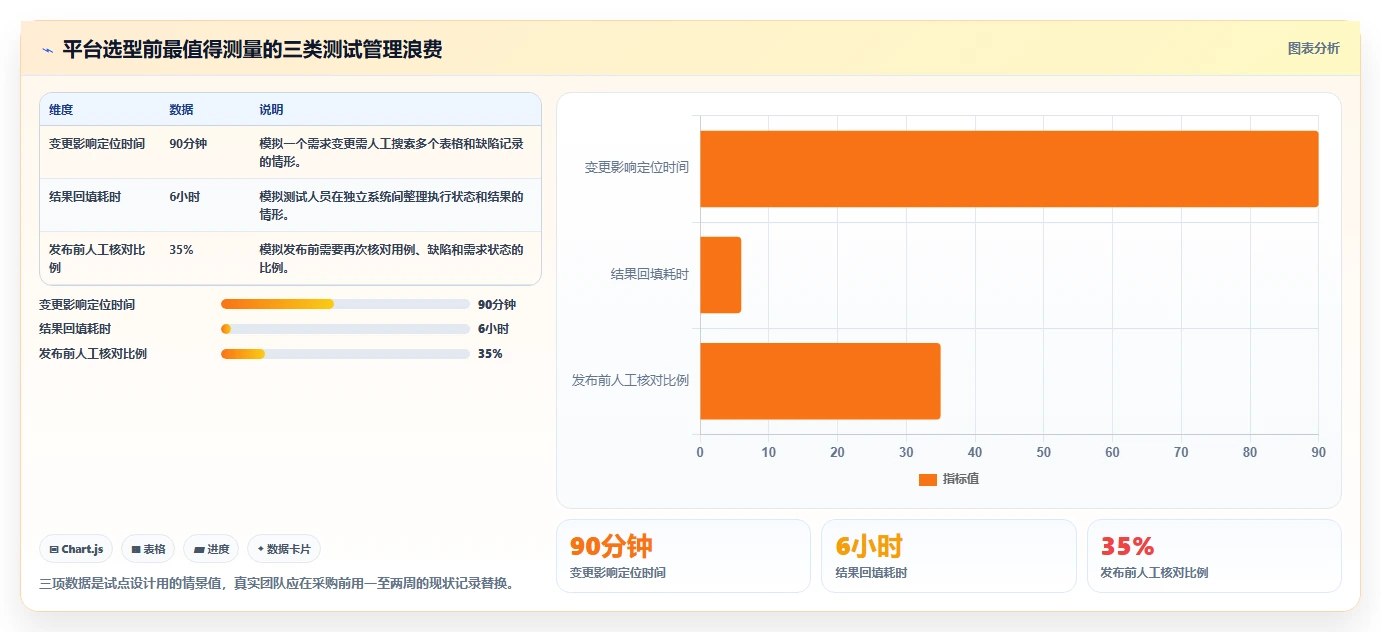The image size is (1381, 632).
Task: Click the 数据 column header
Action: click(x=182, y=110)
